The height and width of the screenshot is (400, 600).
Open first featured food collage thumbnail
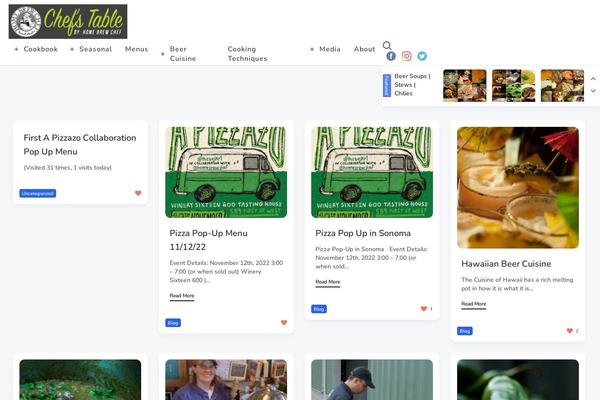pos(465,86)
